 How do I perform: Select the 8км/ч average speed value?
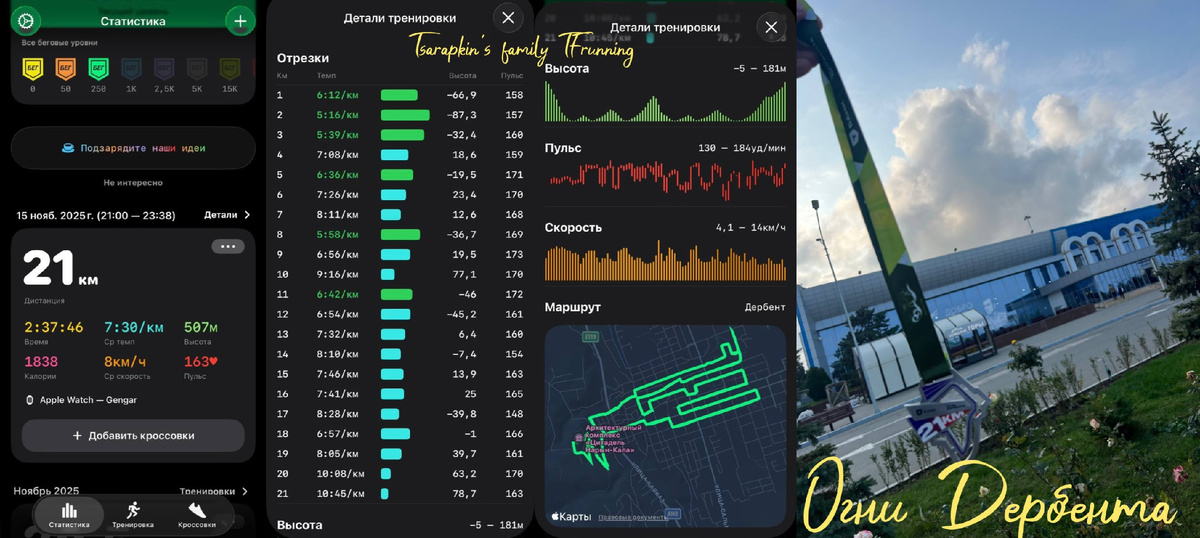[x=126, y=361]
